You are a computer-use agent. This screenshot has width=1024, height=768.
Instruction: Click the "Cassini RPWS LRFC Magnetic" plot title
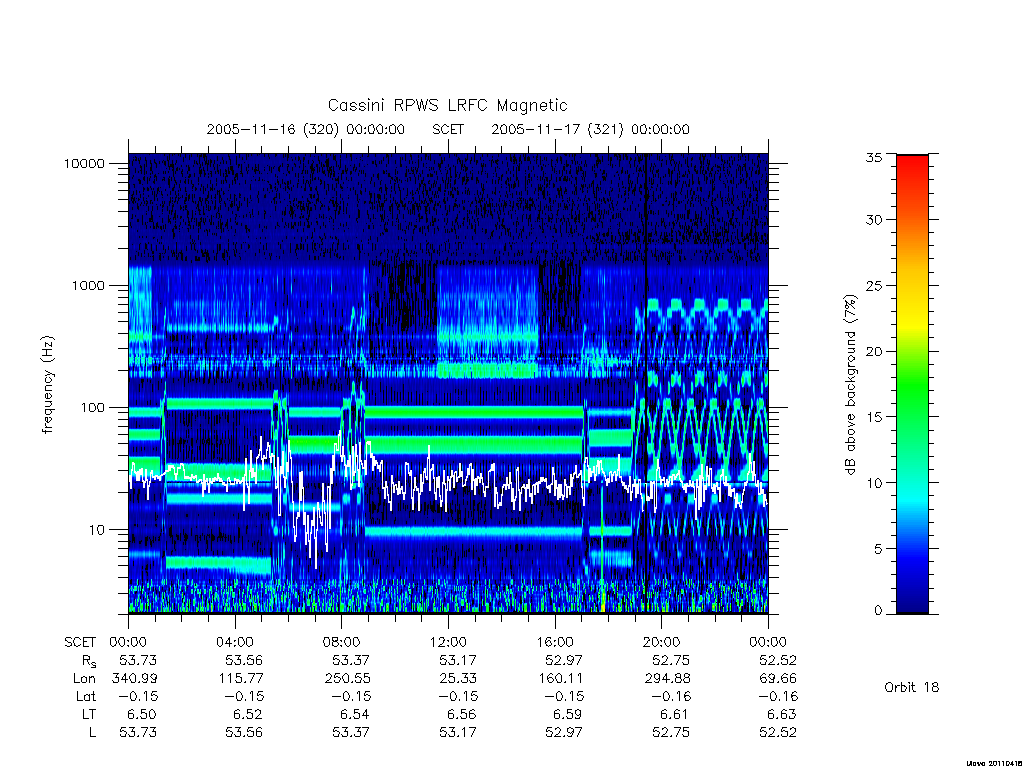447,106
